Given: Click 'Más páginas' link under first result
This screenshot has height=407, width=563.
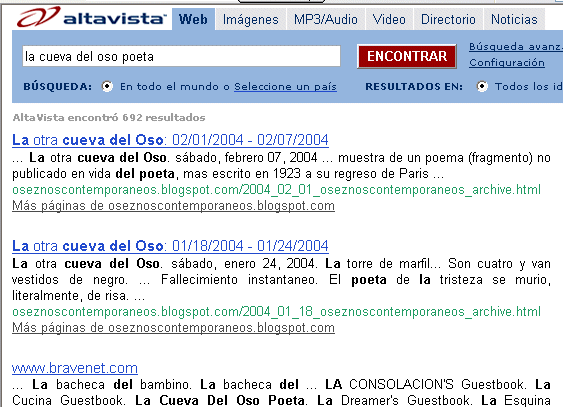Looking at the screenshot, I should click(173, 206).
